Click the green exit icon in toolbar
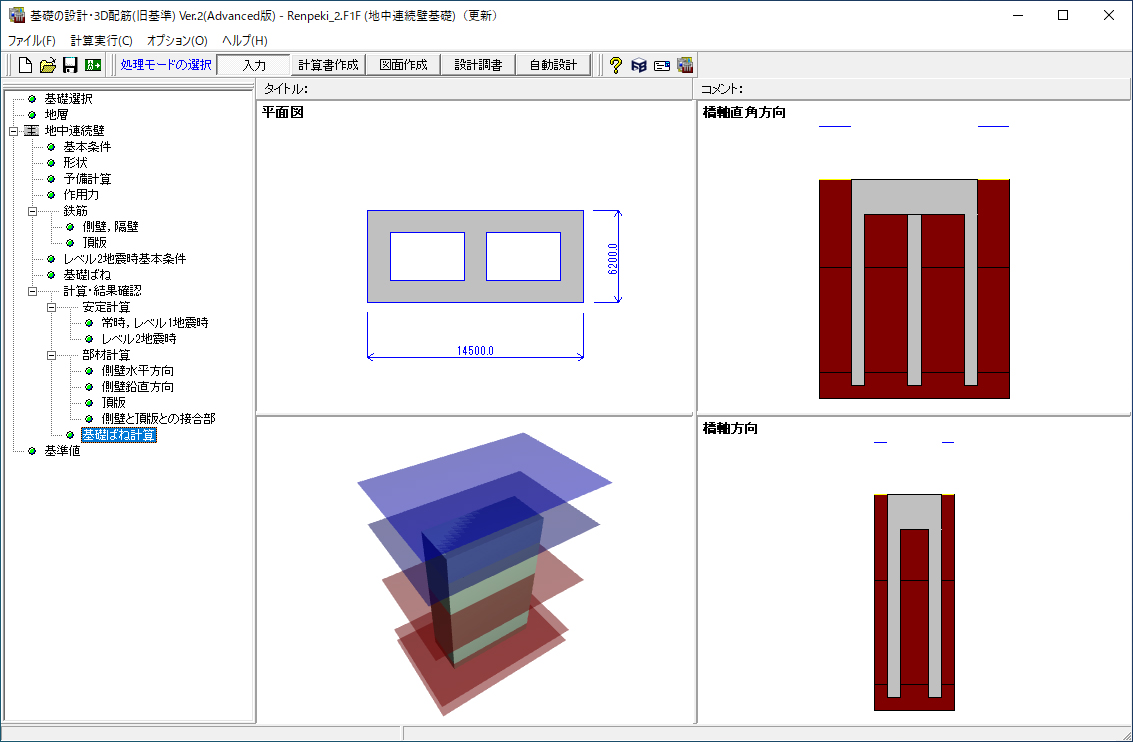 (92, 65)
